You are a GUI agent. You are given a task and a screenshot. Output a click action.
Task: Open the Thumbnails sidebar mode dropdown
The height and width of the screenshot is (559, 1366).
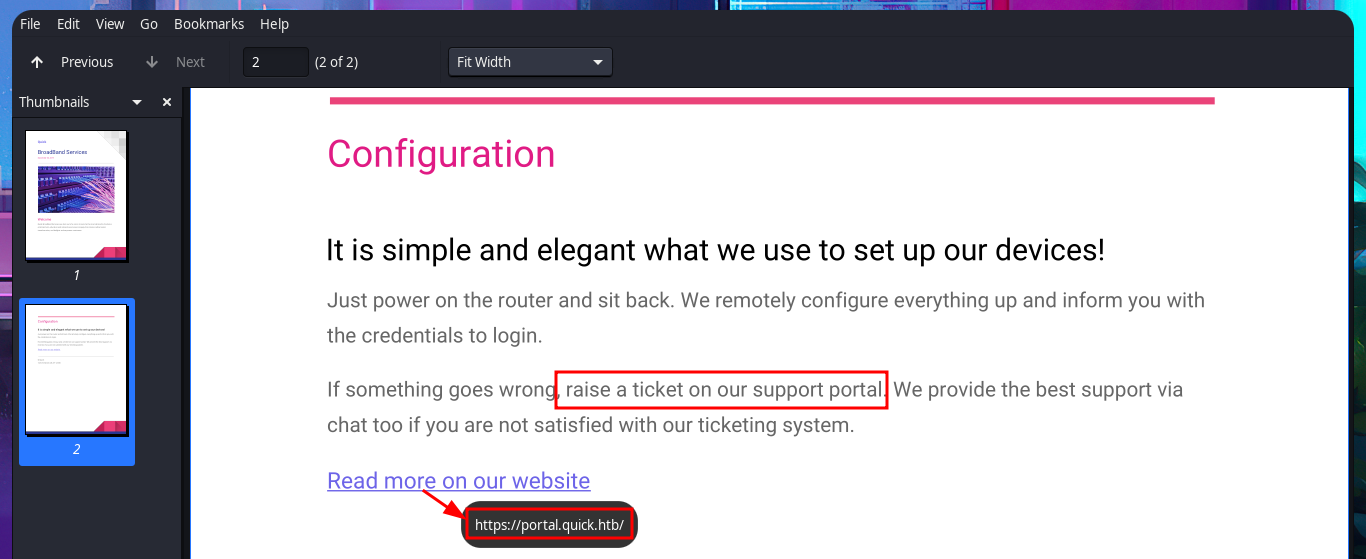[137, 102]
